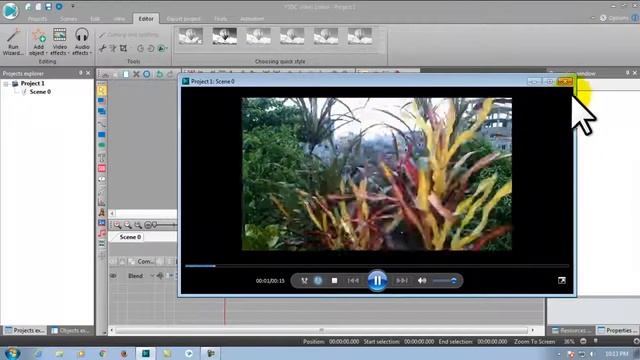Open the Projects explorer bottom tab

(x=25, y=331)
